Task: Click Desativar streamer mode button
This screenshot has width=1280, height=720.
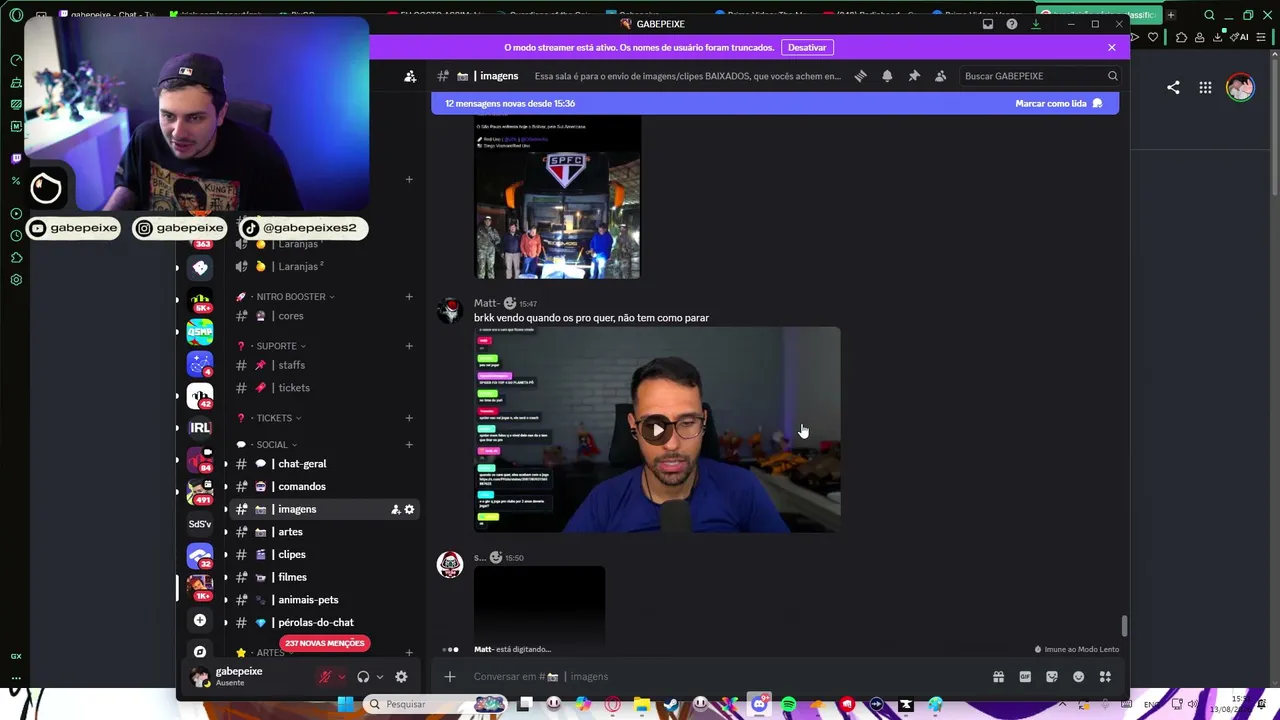Action: tap(807, 47)
